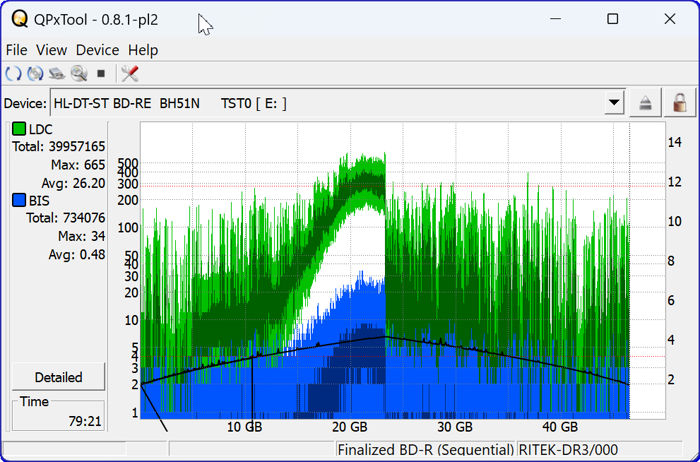
Task: Expand the Device selection dropdown arrow
Action: [x=614, y=103]
